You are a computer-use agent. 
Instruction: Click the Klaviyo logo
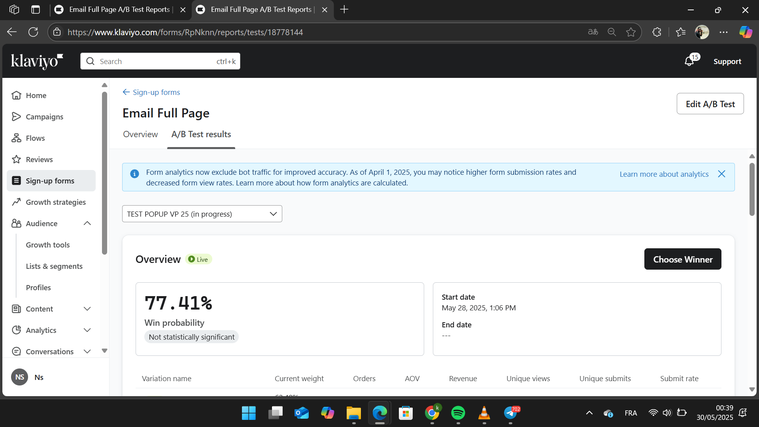[37, 61]
